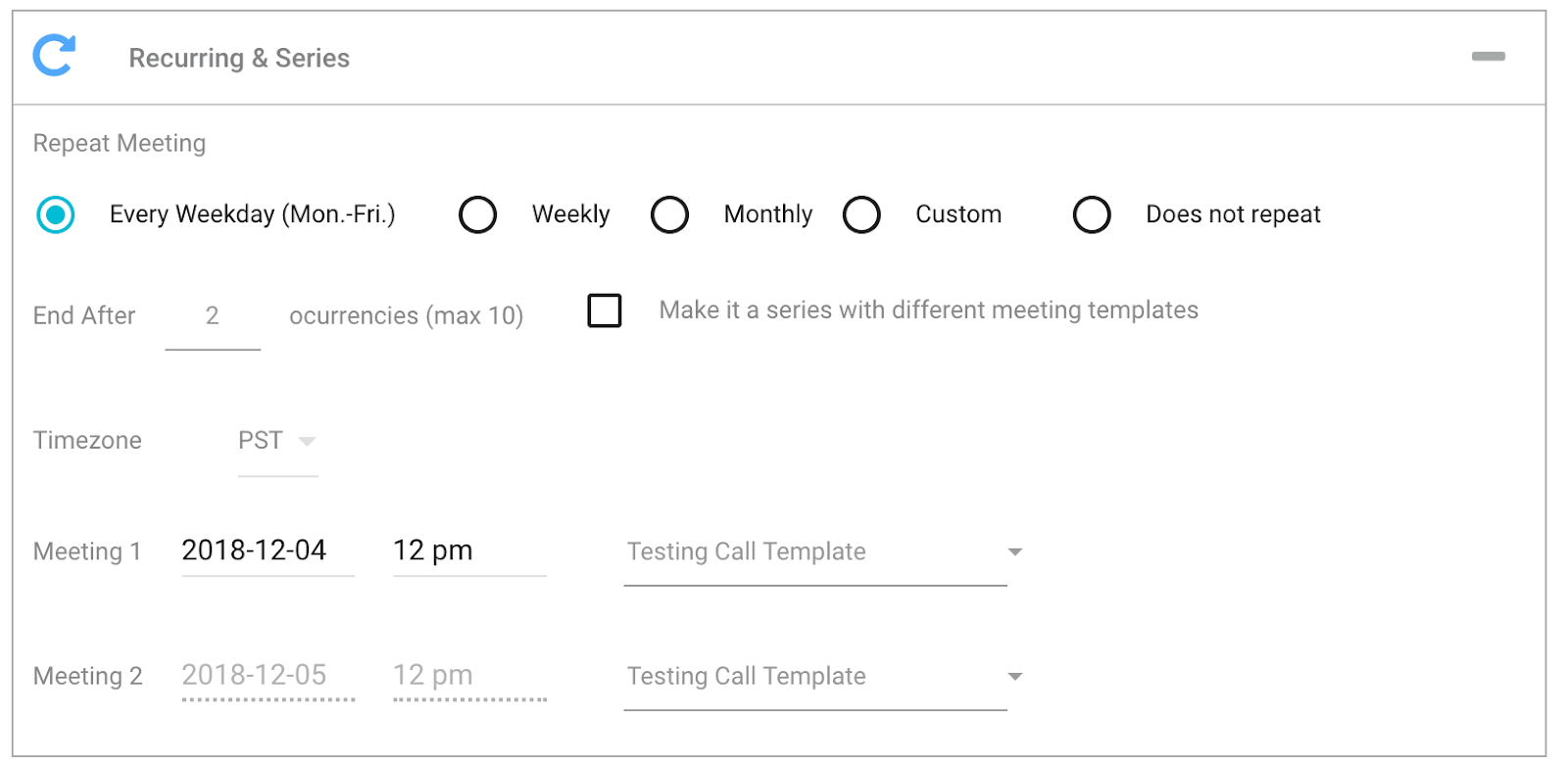Open the PST timezone dropdown
The image size is (1568, 763).
coord(277,441)
